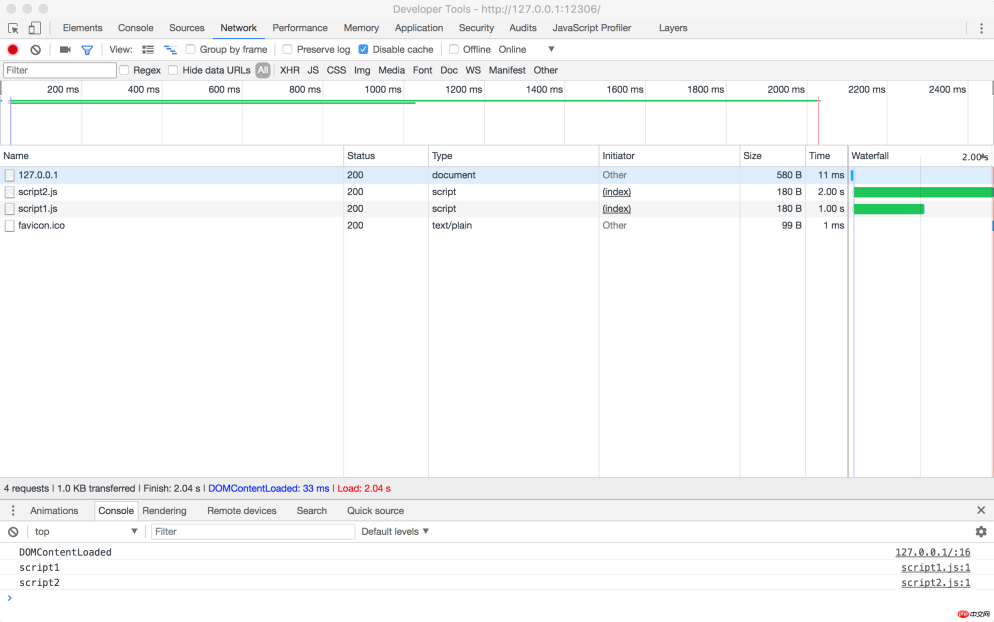994x622 pixels.
Task: Open the Rendering drawer tab
Action: 164,510
